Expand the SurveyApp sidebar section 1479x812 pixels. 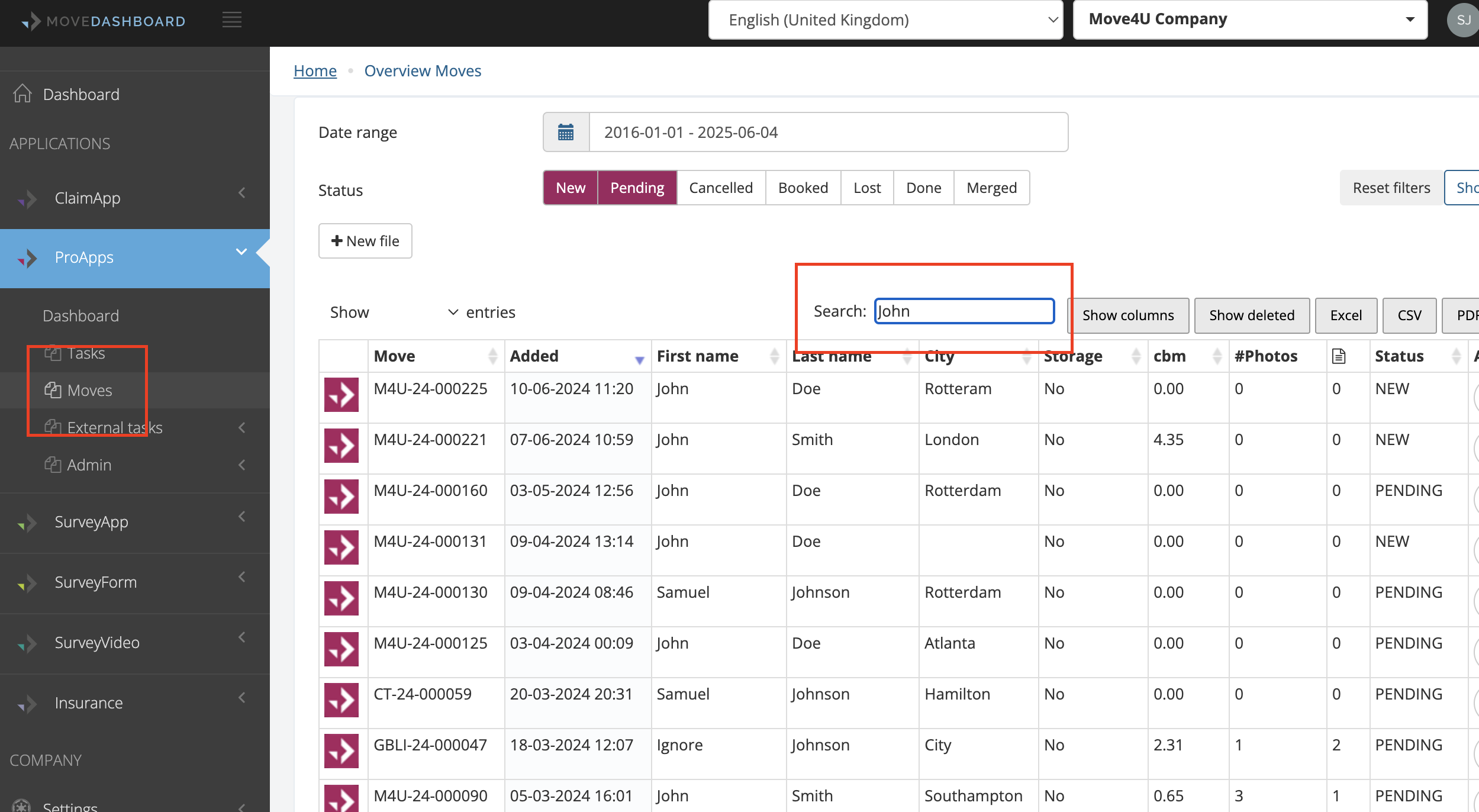[x=241, y=517]
